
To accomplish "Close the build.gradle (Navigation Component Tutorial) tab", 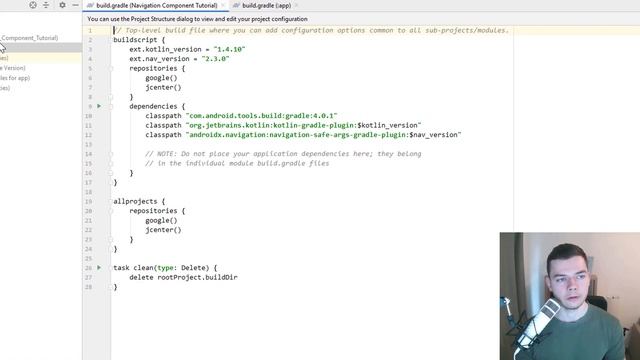I will coord(223,6).
